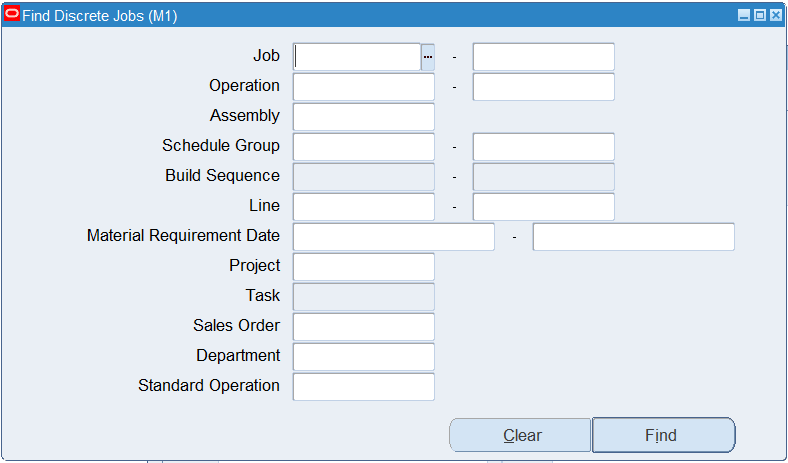Viewport: 788px width, 463px height.
Task: Maximize the Find Discrete Jobs window
Action: (760, 15)
